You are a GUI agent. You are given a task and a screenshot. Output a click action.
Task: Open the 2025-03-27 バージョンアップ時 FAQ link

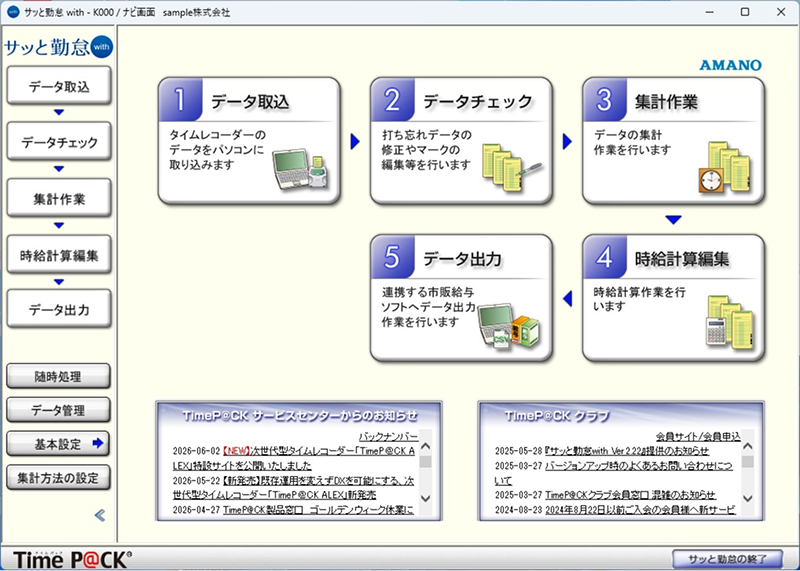pos(614,473)
